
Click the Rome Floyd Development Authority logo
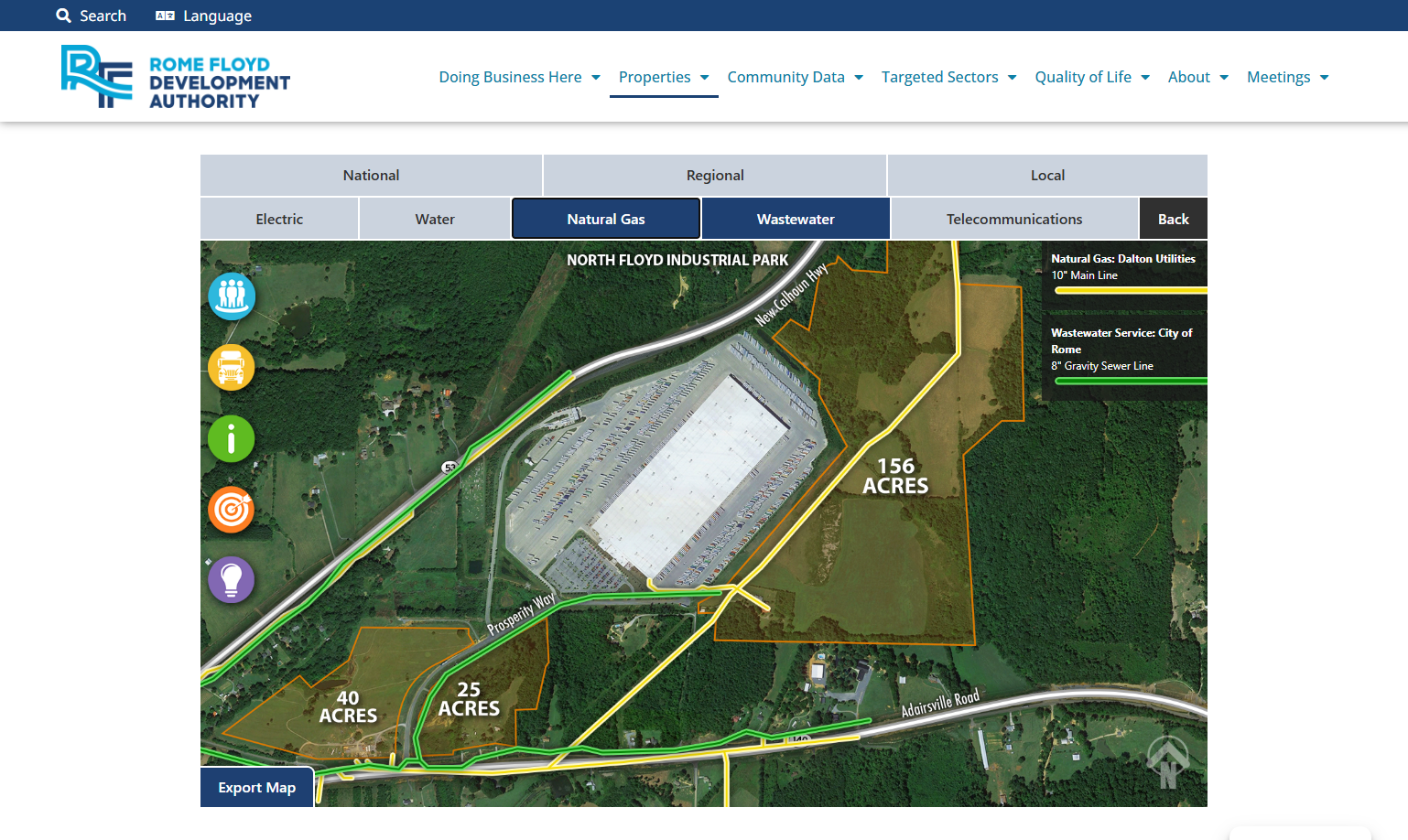tap(176, 77)
